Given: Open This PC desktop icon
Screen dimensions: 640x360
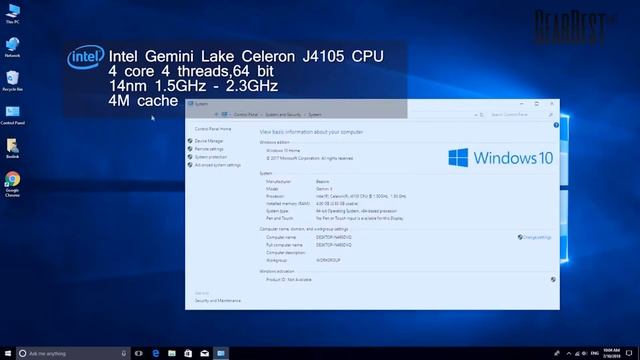Looking at the screenshot, I should (x=12, y=13).
